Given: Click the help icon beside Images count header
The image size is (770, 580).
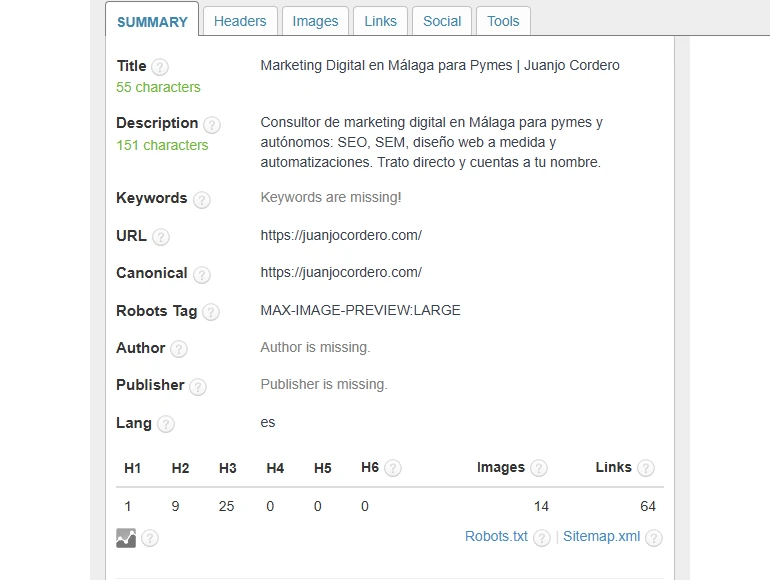Looking at the screenshot, I should (539, 468).
